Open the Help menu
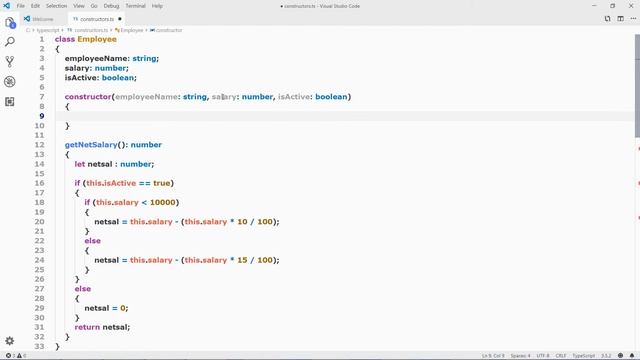 pos(157,6)
